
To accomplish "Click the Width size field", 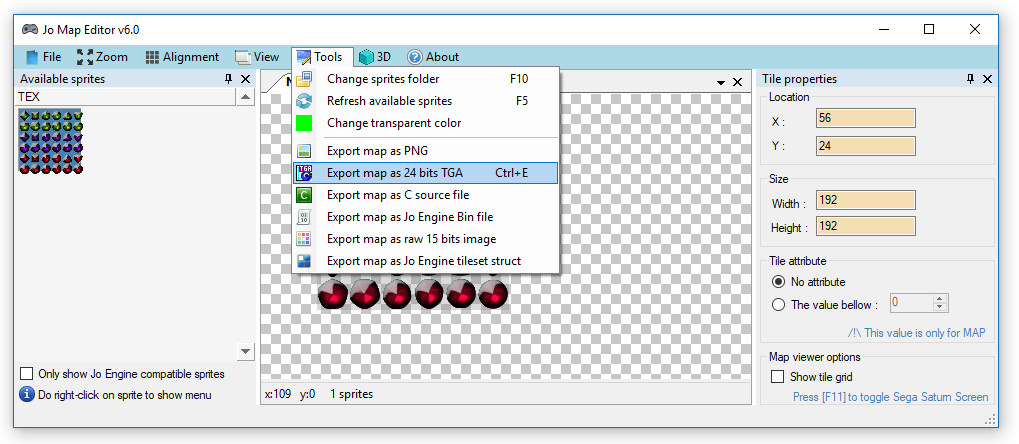I will (x=866, y=200).
